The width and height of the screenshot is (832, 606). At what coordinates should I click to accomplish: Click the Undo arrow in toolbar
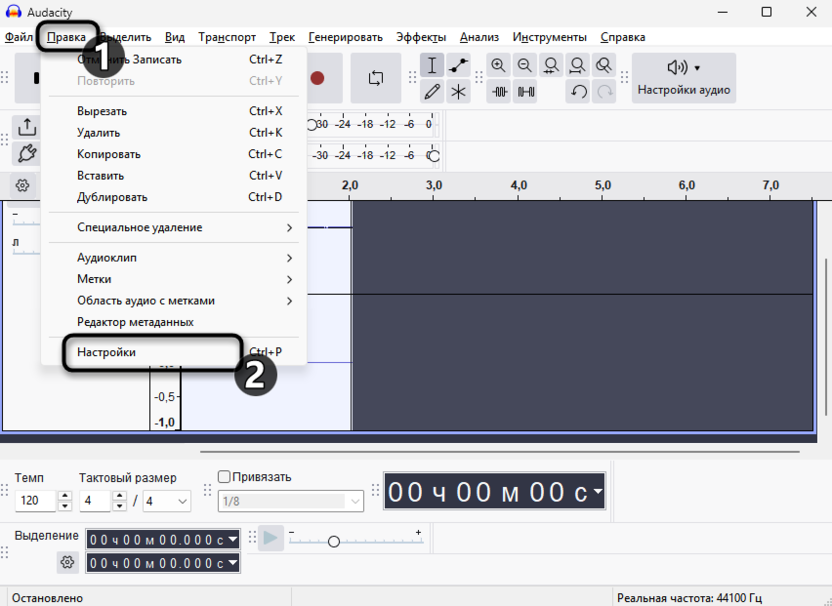coord(578,92)
